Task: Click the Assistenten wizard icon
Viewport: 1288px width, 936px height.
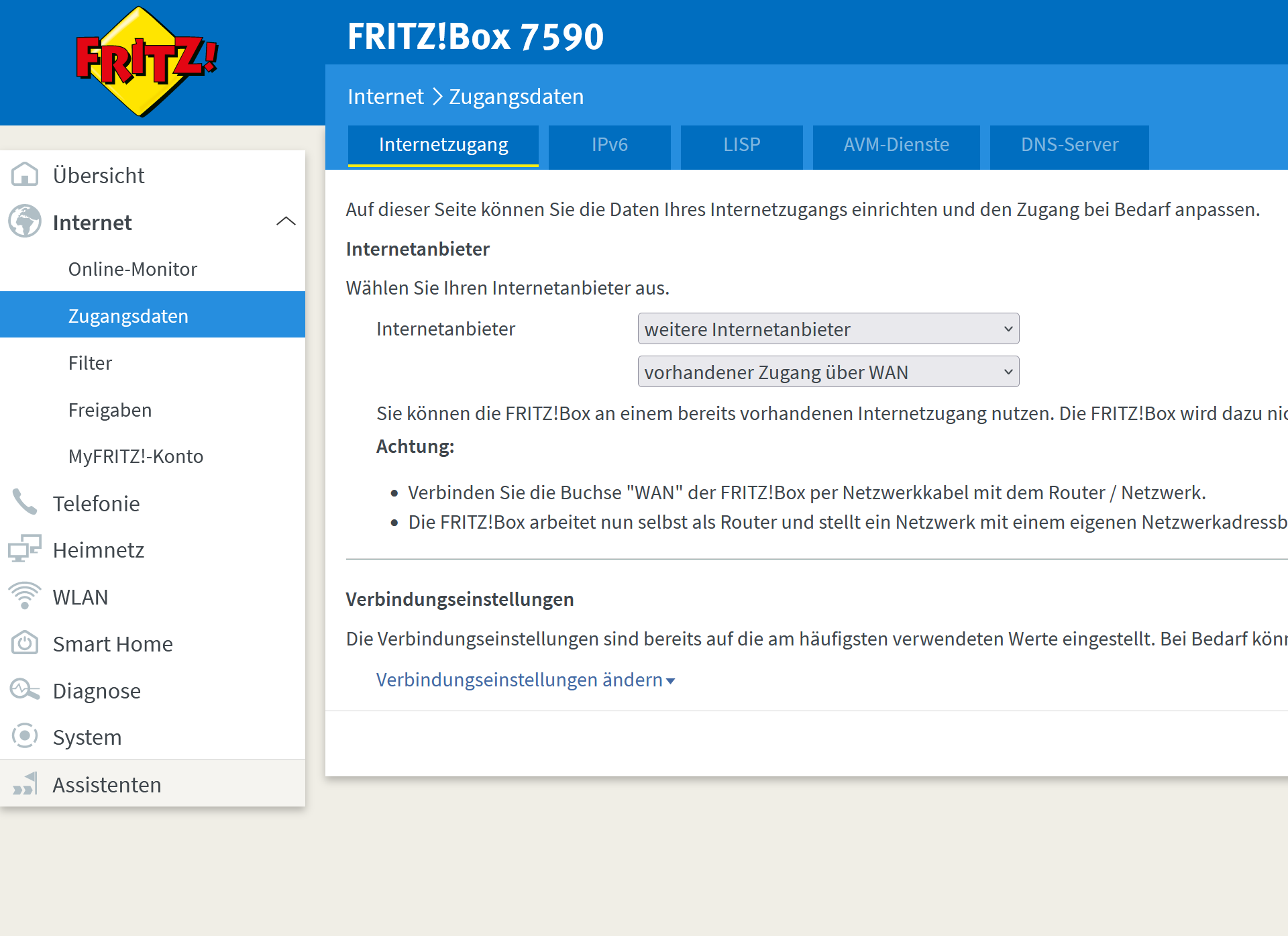Action: pyautogui.click(x=25, y=784)
